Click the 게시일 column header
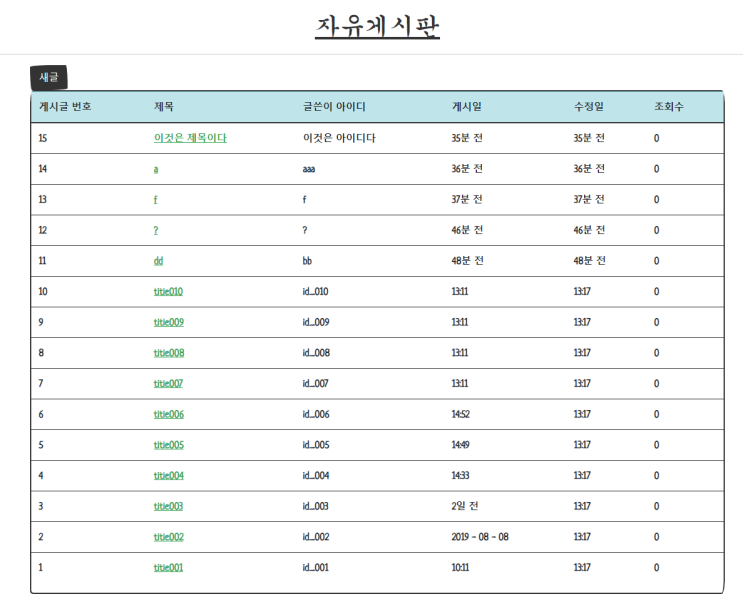Viewport: 743px width, 599px height. (x=466, y=107)
